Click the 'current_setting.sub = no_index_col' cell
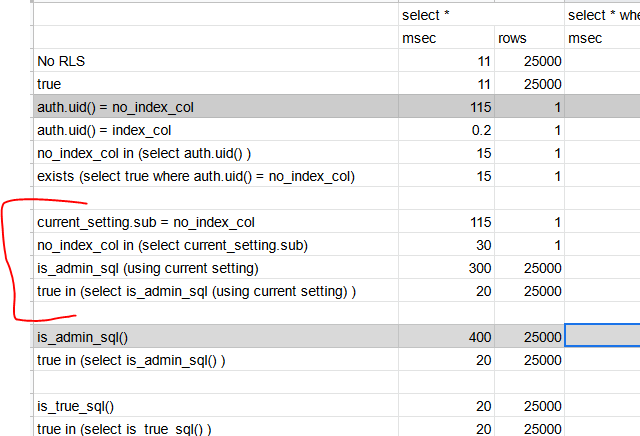Image resolution: width=640 pixels, height=436 pixels. (216, 222)
